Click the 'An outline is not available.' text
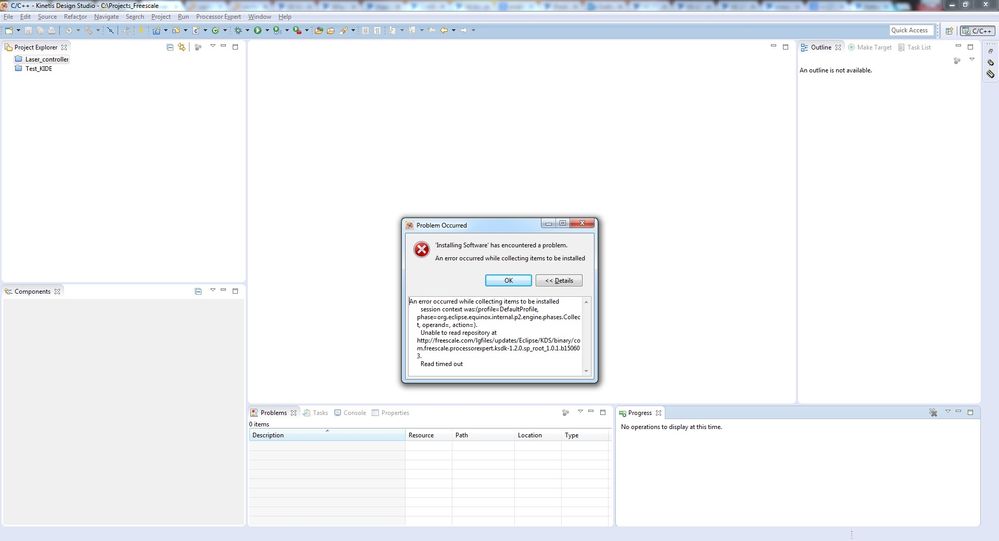This screenshot has height=541, width=999. point(835,70)
